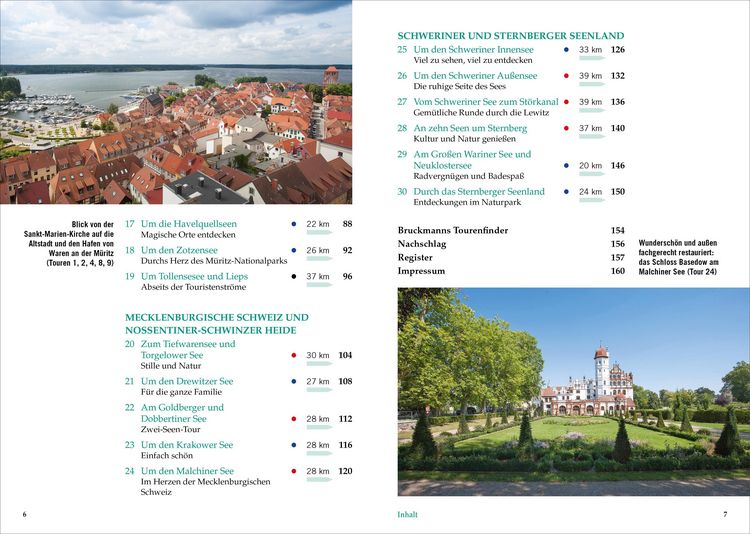This screenshot has width=750, height=534.
Task: Open the Impressum entry
Action: click(421, 271)
